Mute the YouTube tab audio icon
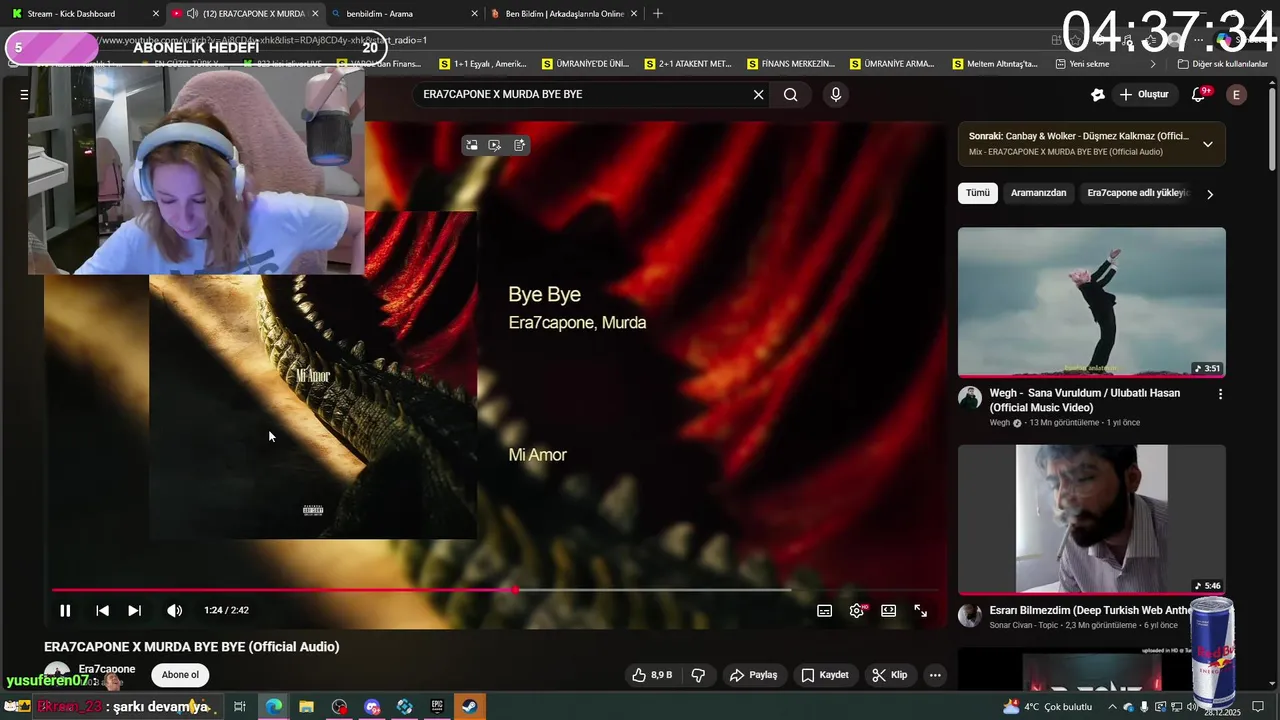Screen dimensions: 1280x720 click(x=192, y=14)
